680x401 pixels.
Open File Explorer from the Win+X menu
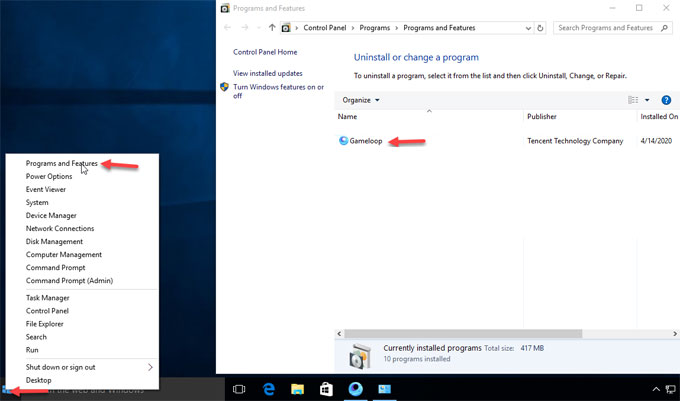pyautogui.click(x=45, y=324)
